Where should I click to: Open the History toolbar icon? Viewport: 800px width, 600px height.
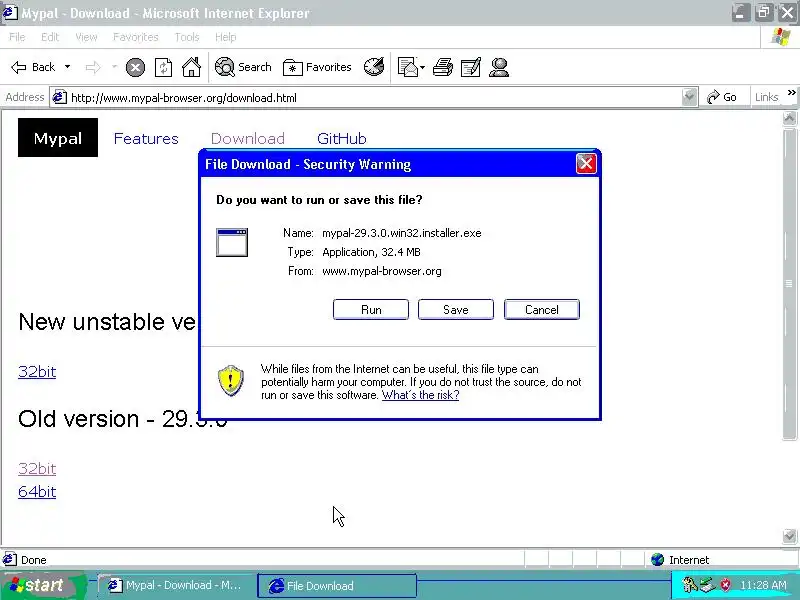click(374, 67)
